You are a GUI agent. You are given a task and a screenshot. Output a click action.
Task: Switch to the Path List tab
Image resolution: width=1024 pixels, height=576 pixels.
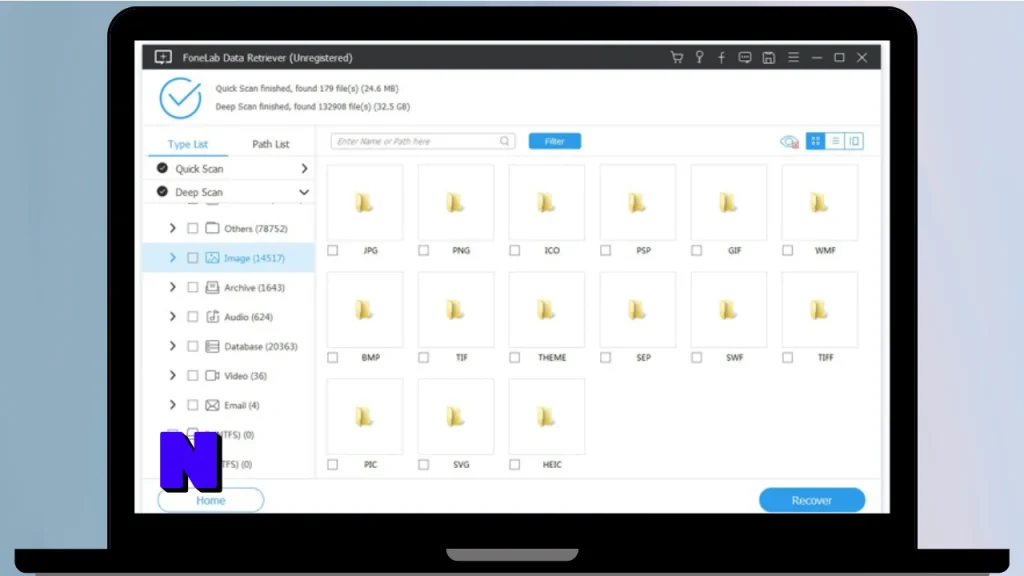click(x=270, y=144)
